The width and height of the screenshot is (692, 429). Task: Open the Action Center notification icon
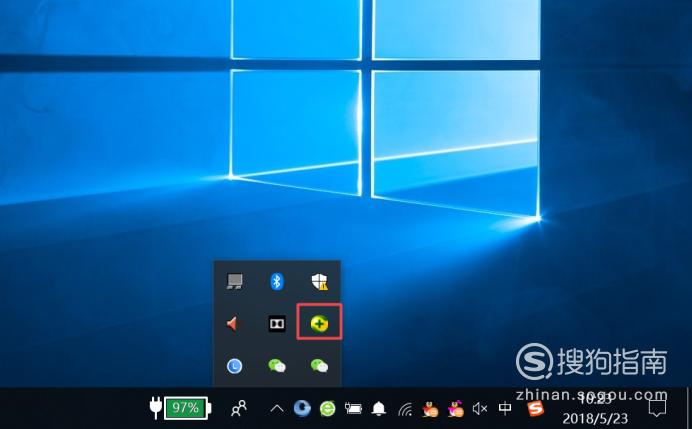[x=657, y=408]
